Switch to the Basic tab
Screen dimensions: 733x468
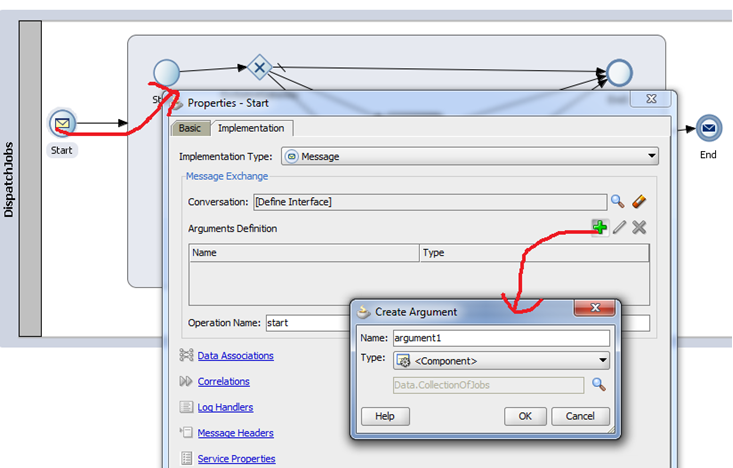click(189, 128)
